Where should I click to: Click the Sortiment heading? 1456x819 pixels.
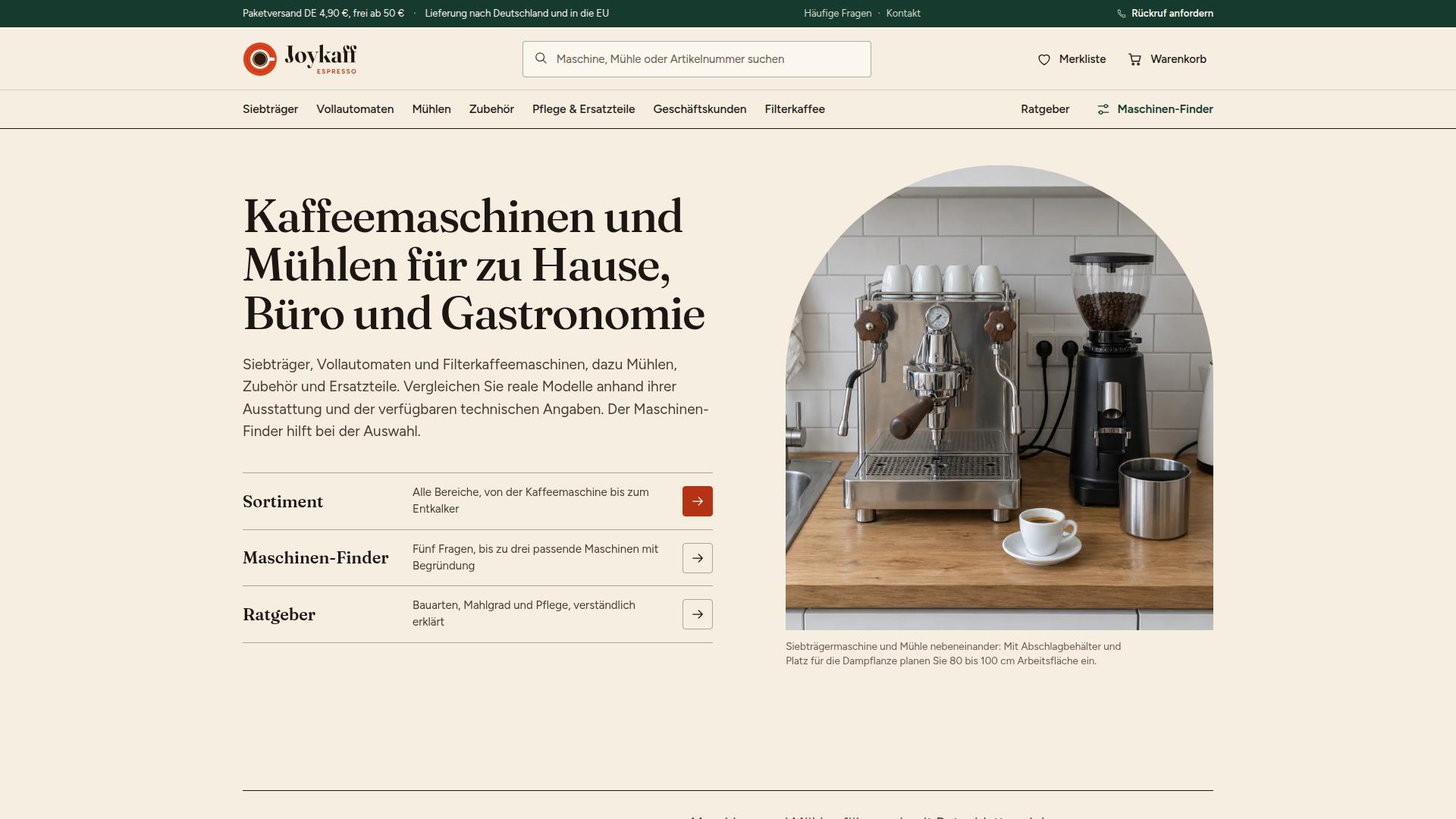pyautogui.click(x=283, y=501)
